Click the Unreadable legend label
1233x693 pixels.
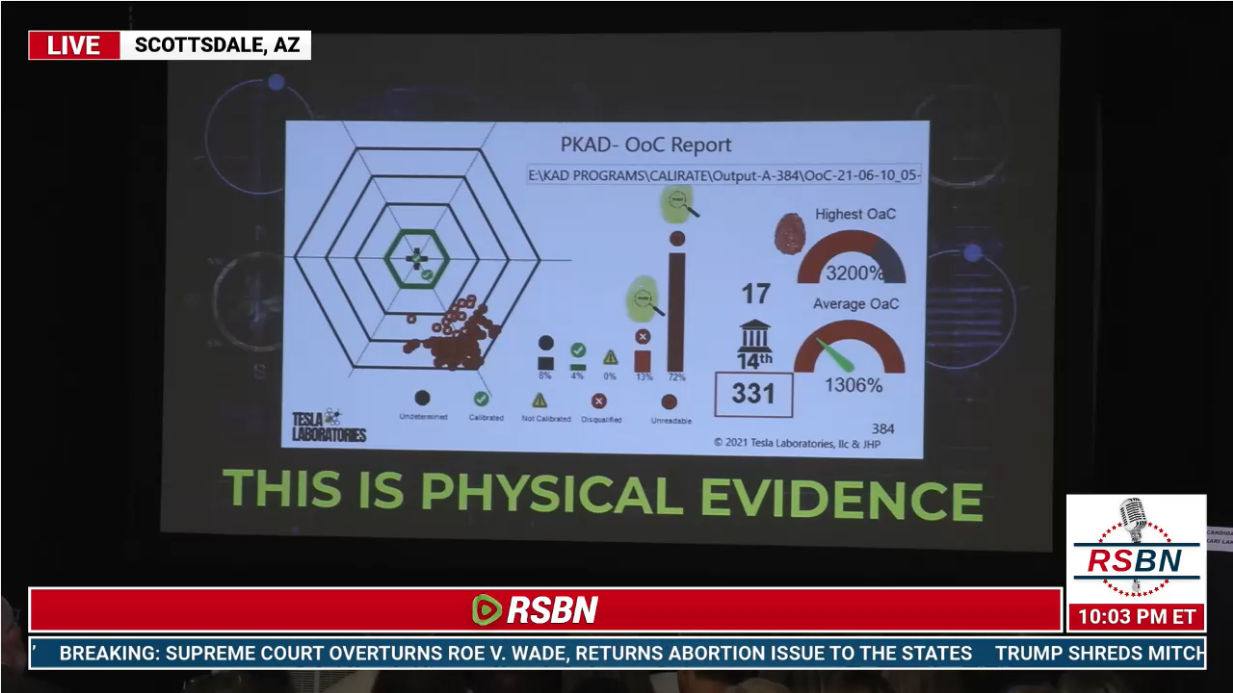point(670,421)
